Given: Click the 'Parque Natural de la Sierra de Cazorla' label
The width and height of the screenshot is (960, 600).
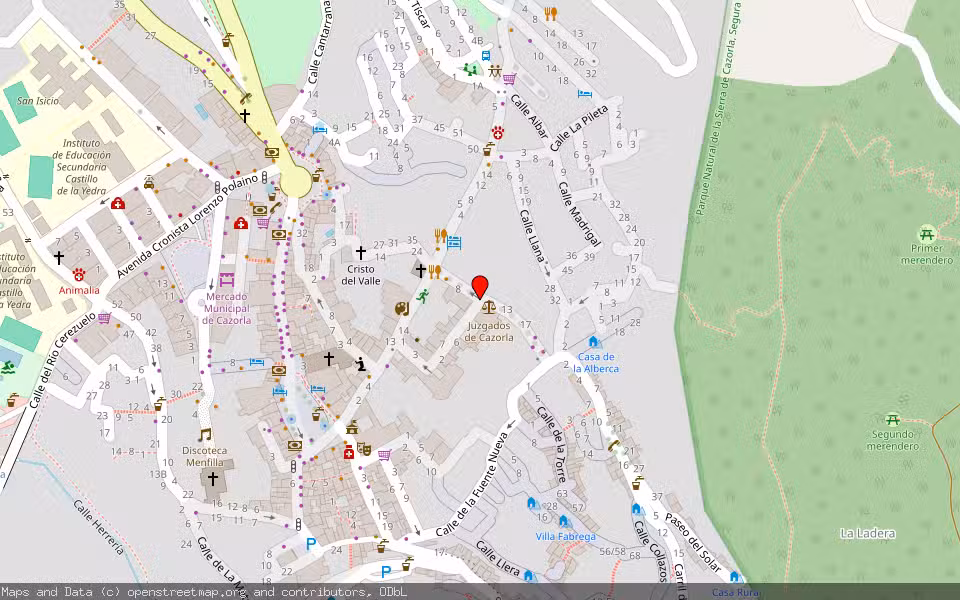Looking at the screenshot, I should (x=719, y=108).
